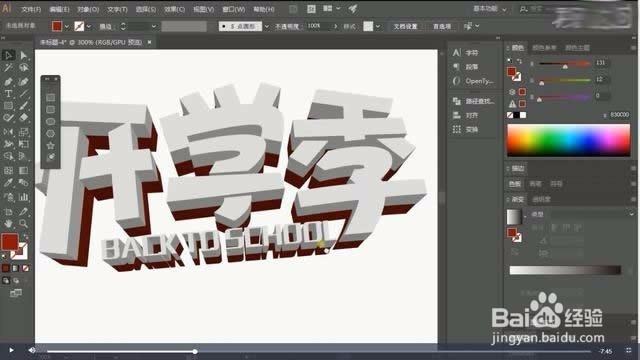
Task: Select the Eraser tool
Action: coord(24,118)
